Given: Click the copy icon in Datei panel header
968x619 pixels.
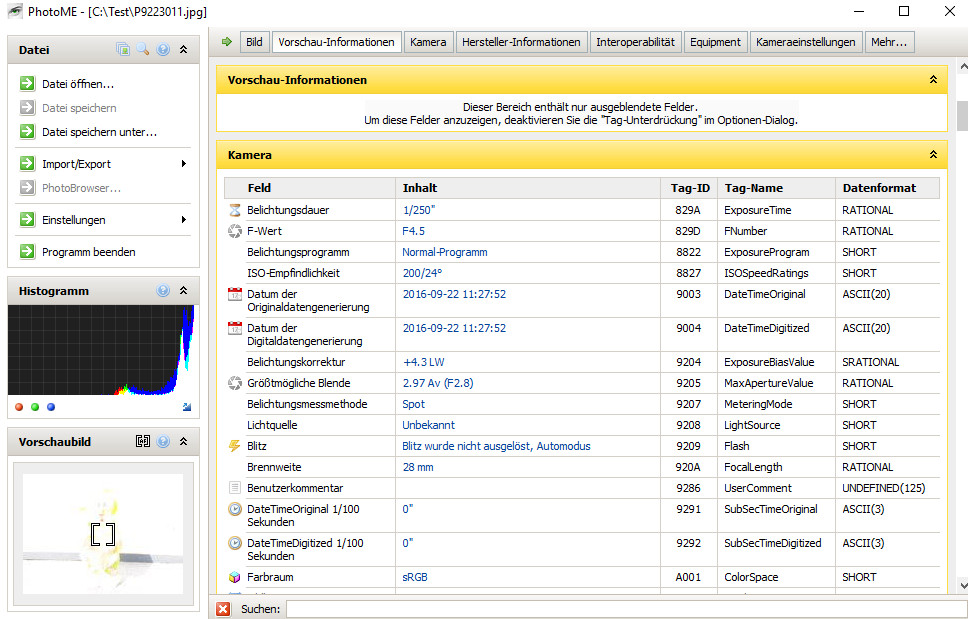Looking at the screenshot, I should [123, 49].
